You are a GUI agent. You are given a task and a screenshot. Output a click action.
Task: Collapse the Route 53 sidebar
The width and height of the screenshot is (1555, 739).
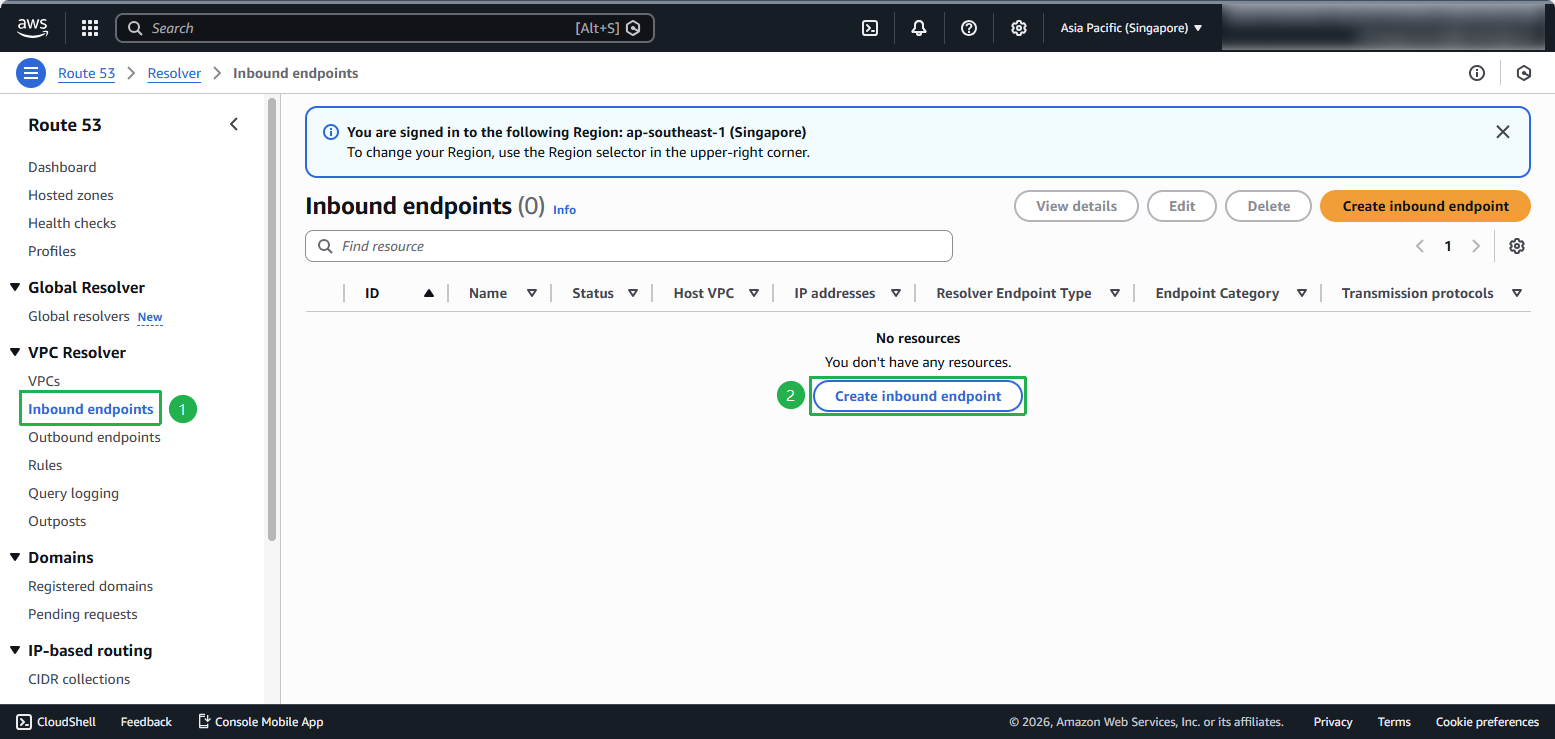coord(234,125)
